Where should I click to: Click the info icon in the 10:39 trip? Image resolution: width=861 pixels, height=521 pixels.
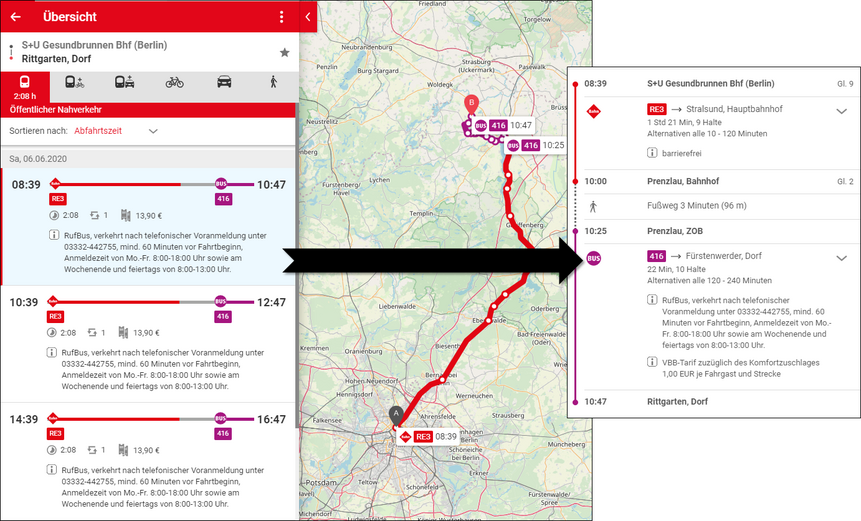(52, 352)
